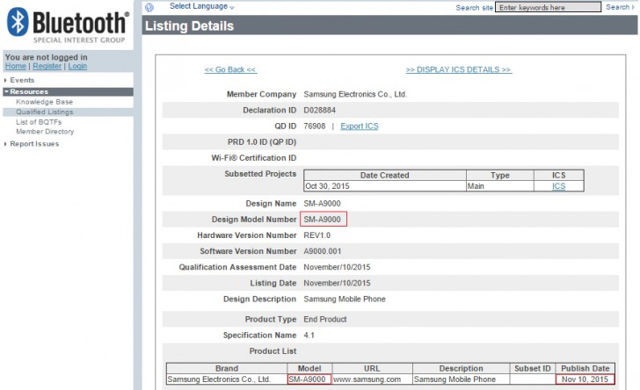
Task: Expand the Report Issues section
Action: point(34,144)
